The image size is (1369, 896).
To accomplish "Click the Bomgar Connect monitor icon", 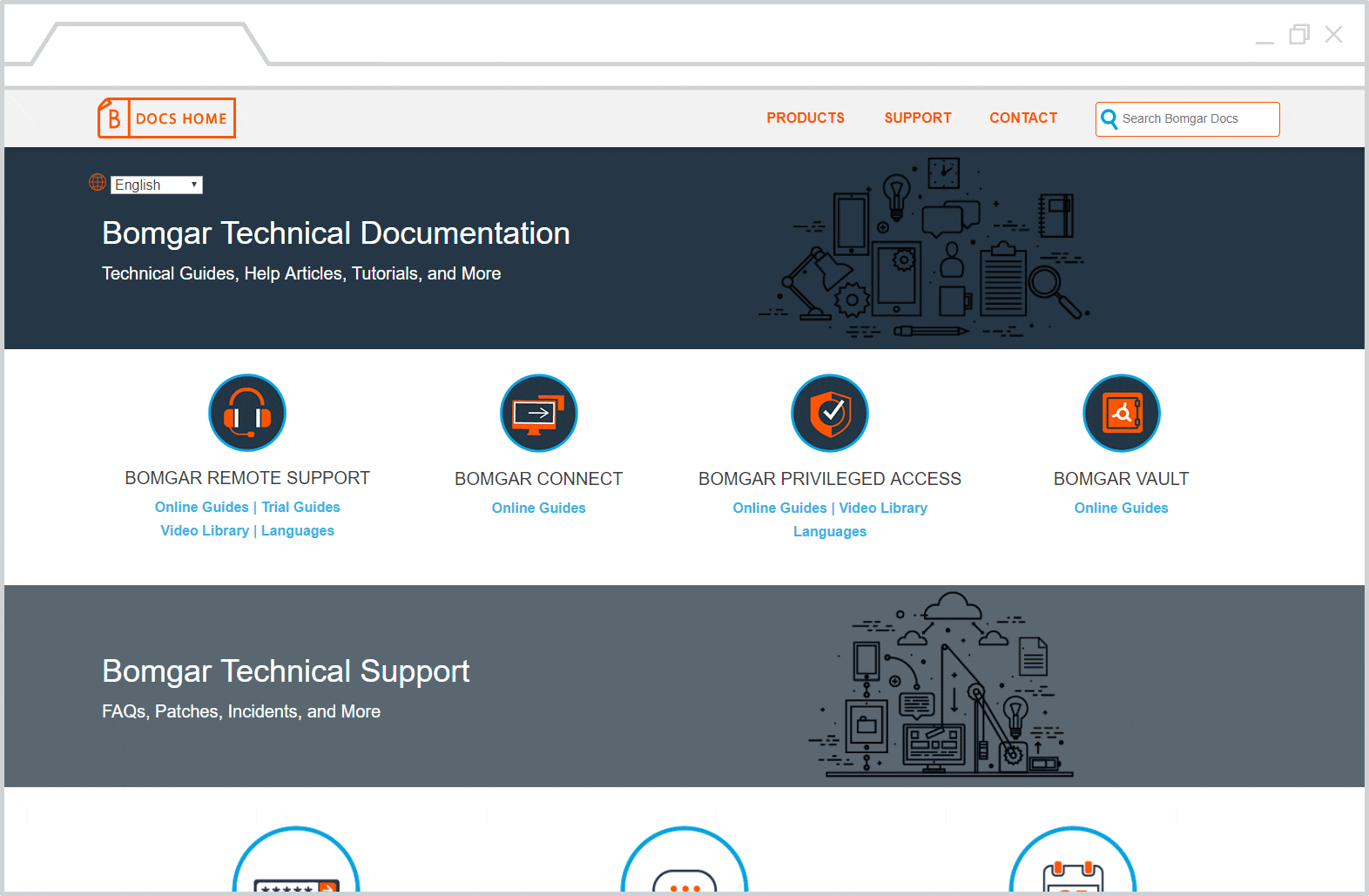I will (x=539, y=414).
